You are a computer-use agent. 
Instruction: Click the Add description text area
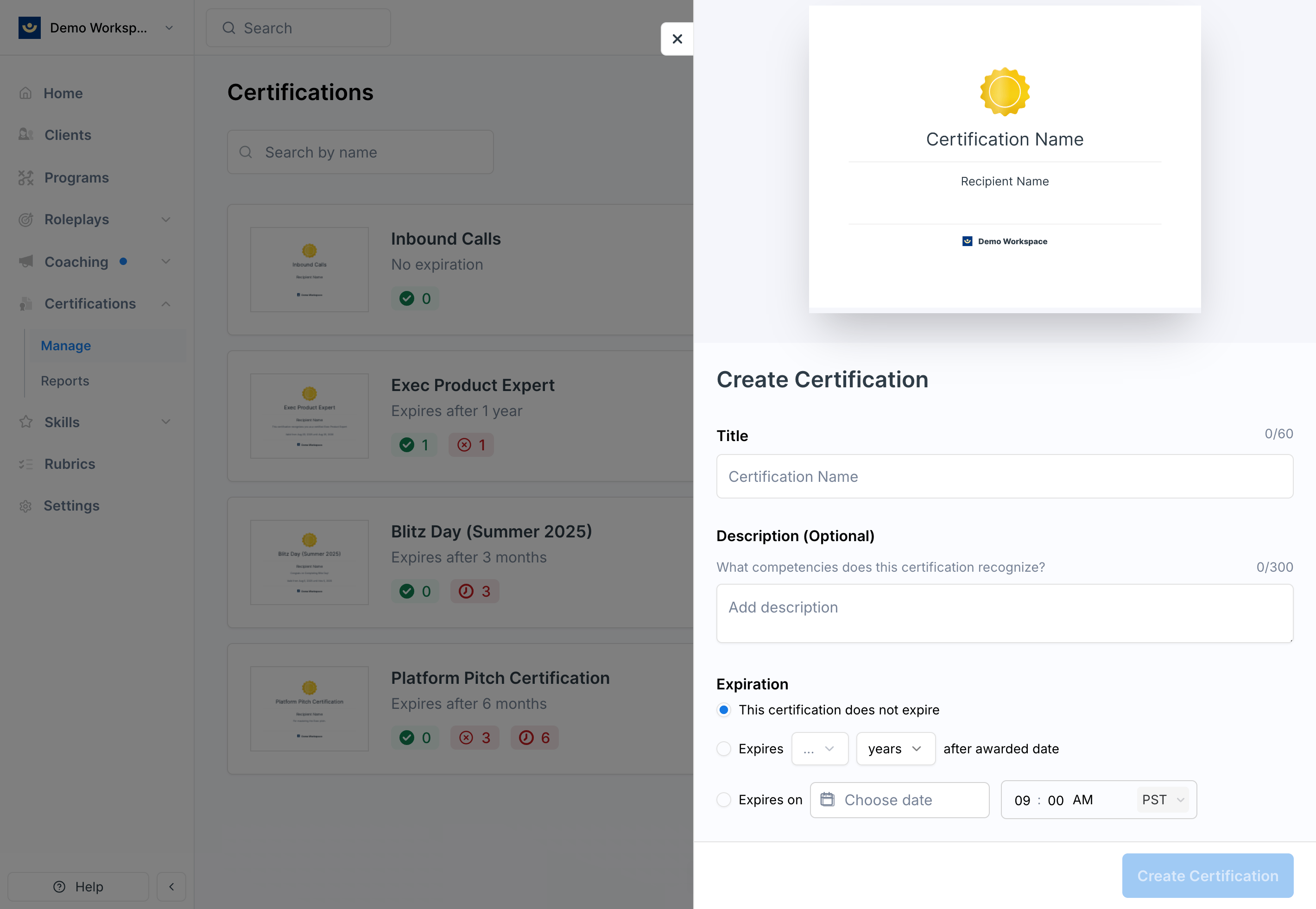(1004, 613)
